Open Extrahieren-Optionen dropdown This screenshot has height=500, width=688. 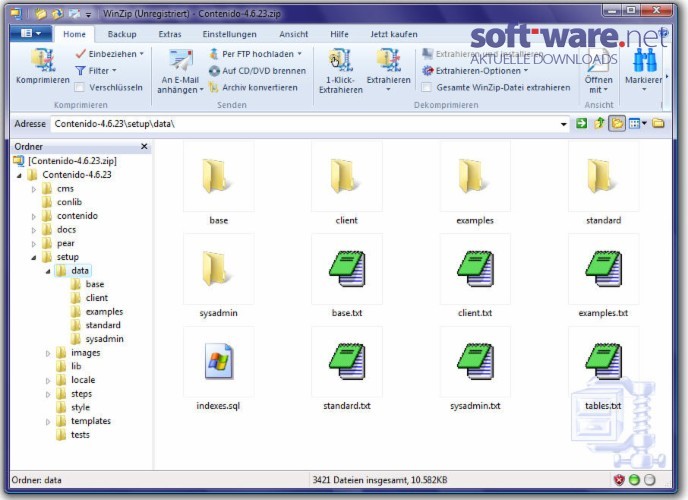(x=475, y=71)
